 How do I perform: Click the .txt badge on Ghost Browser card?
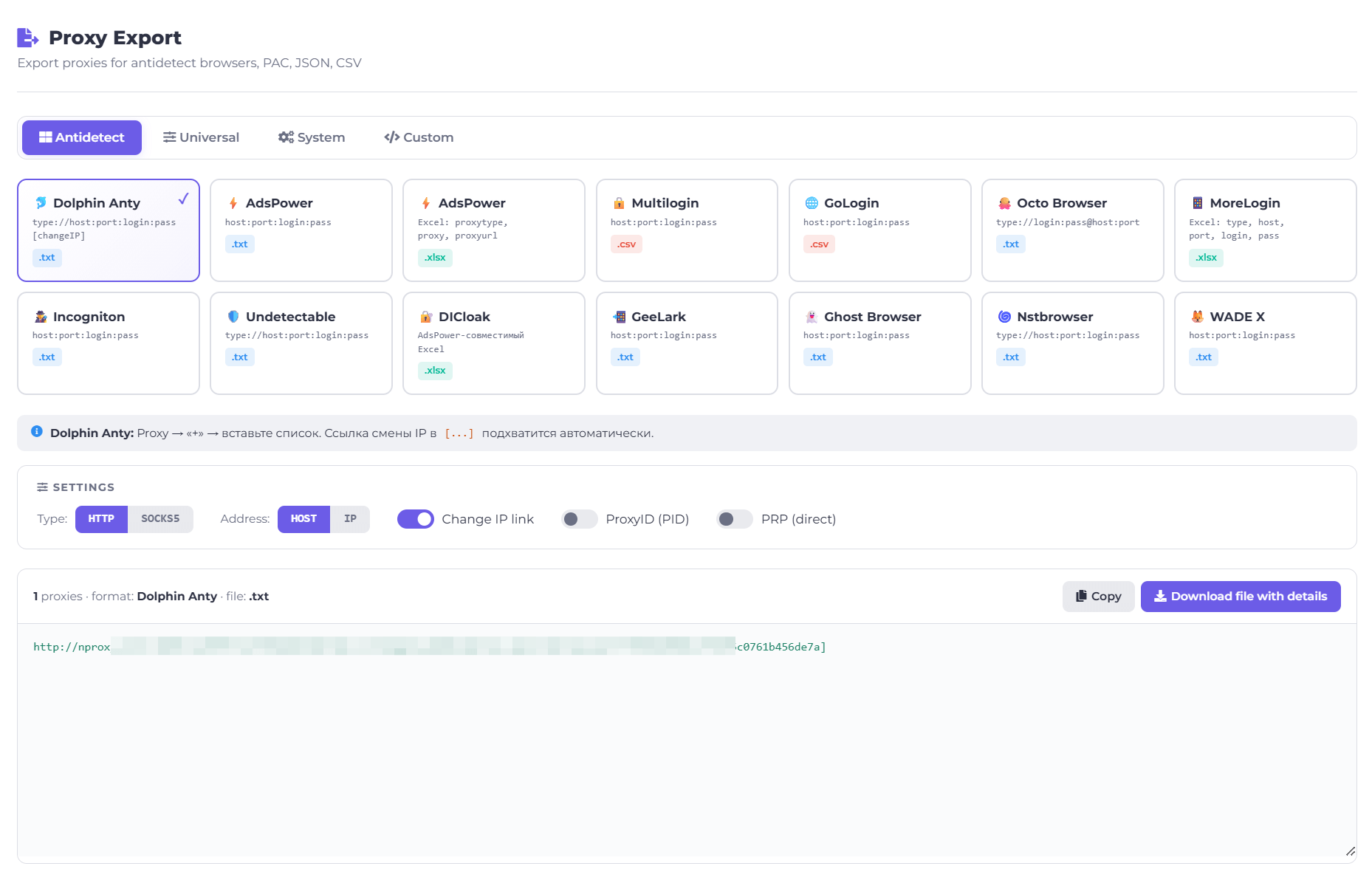818,357
